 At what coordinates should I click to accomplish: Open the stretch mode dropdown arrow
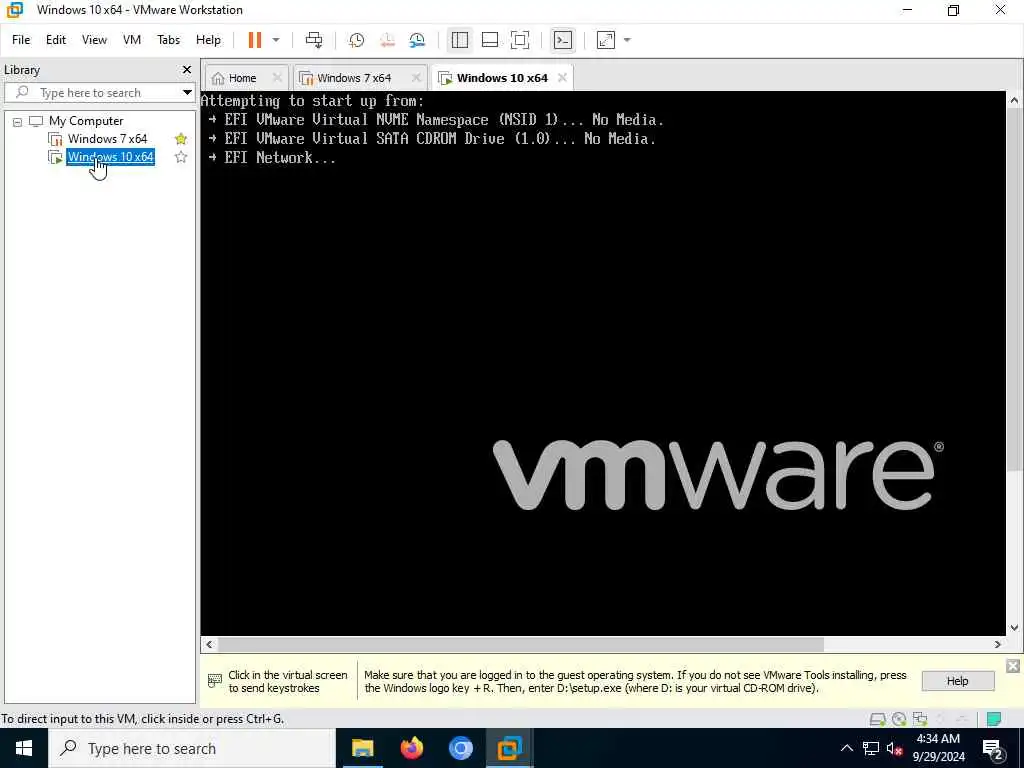point(627,40)
